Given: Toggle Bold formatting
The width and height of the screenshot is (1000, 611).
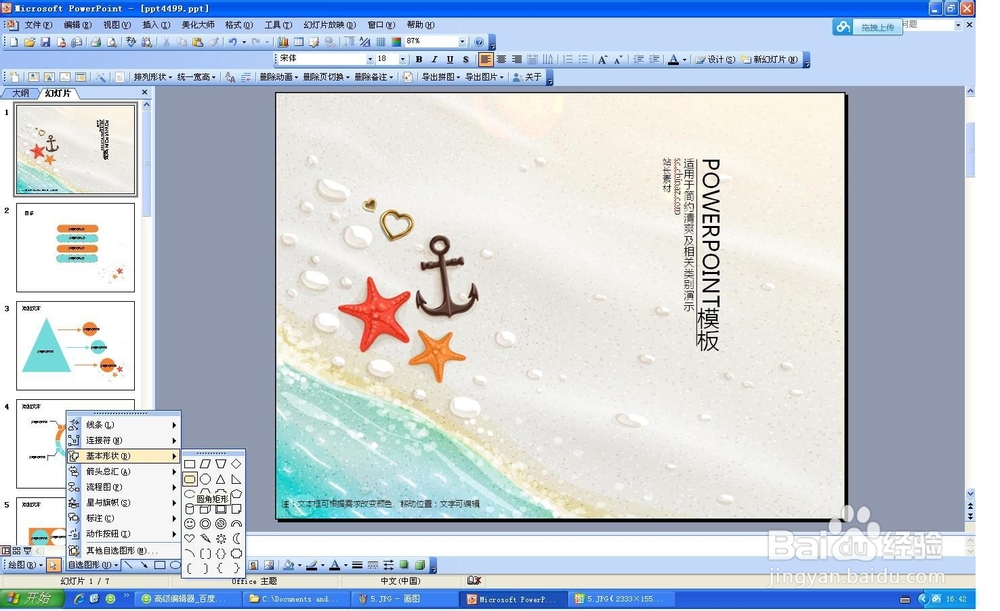Looking at the screenshot, I should (x=419, y=59).
